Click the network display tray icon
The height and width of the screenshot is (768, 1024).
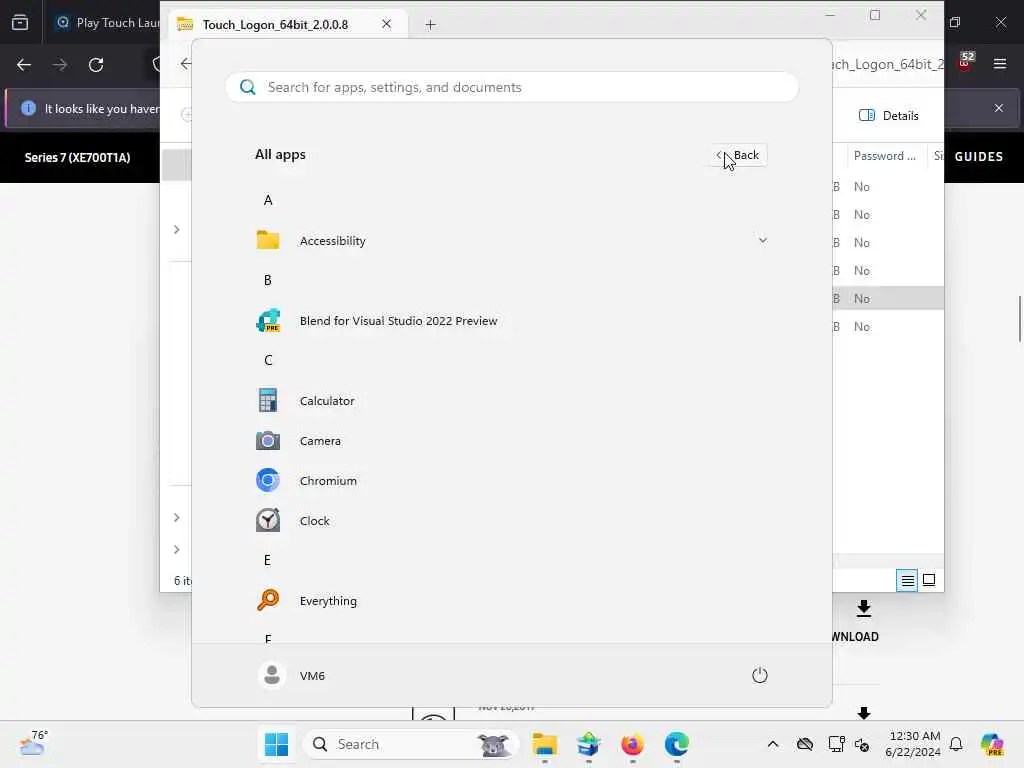[x=836, y=744]
